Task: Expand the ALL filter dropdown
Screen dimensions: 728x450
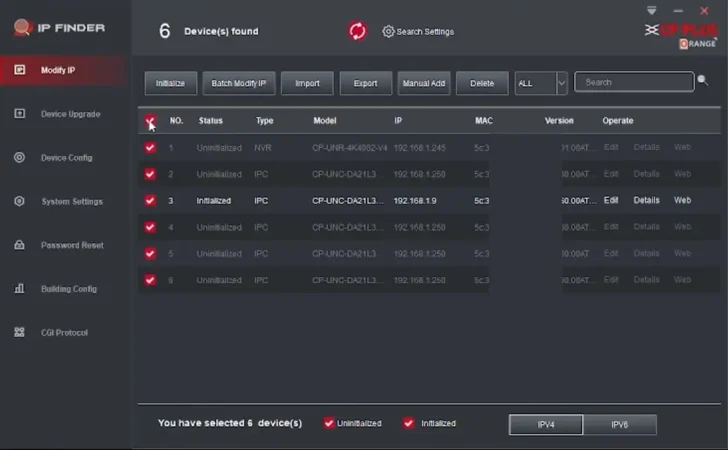Action: (561, 83)
